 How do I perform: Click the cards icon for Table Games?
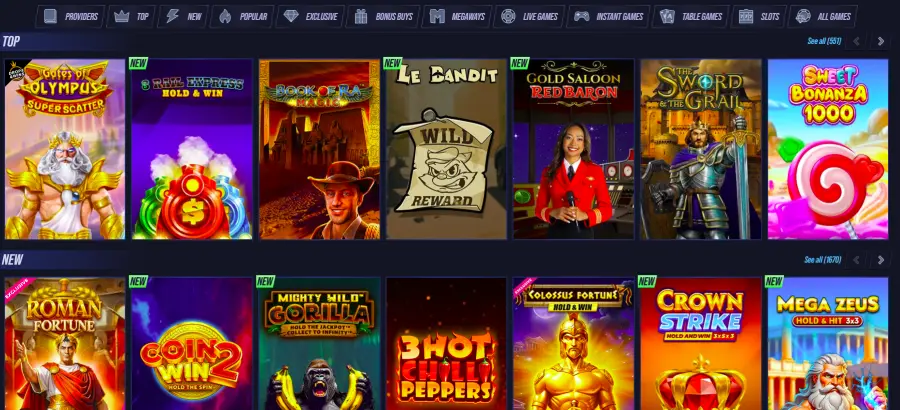pos(667,17)
